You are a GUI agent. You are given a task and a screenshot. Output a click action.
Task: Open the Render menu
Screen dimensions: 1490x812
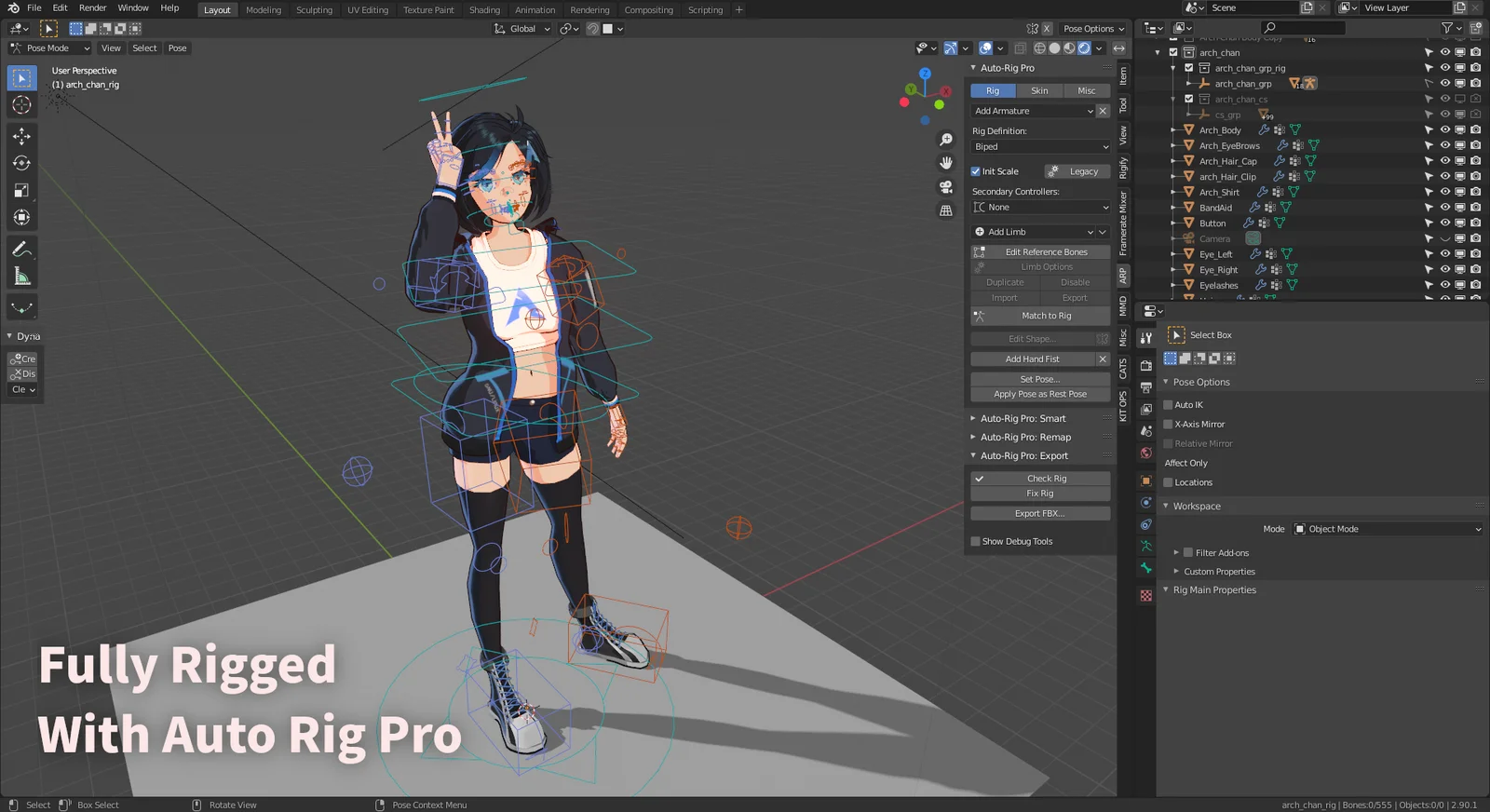[x=92, y=7]
